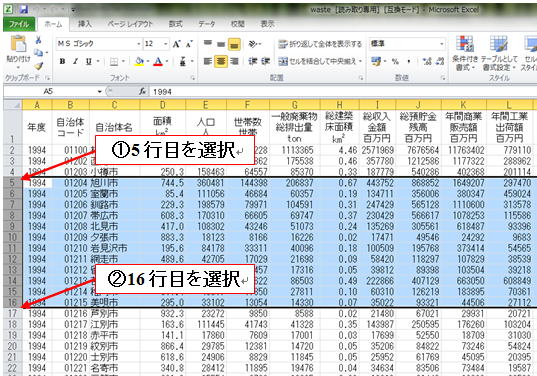Toggle align text right
Screen dimensions: 537x376
(234, 61)
